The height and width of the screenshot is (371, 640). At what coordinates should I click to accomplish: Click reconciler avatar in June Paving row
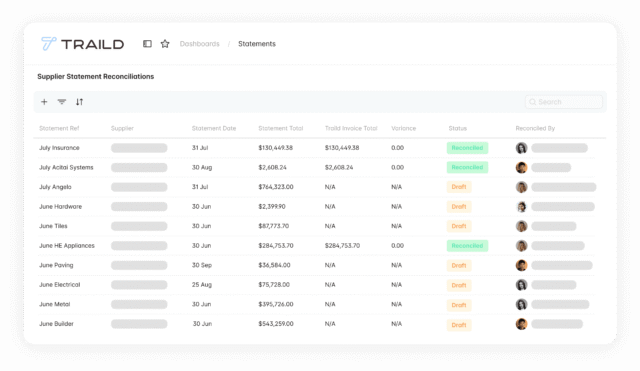[x=521, y=265]
